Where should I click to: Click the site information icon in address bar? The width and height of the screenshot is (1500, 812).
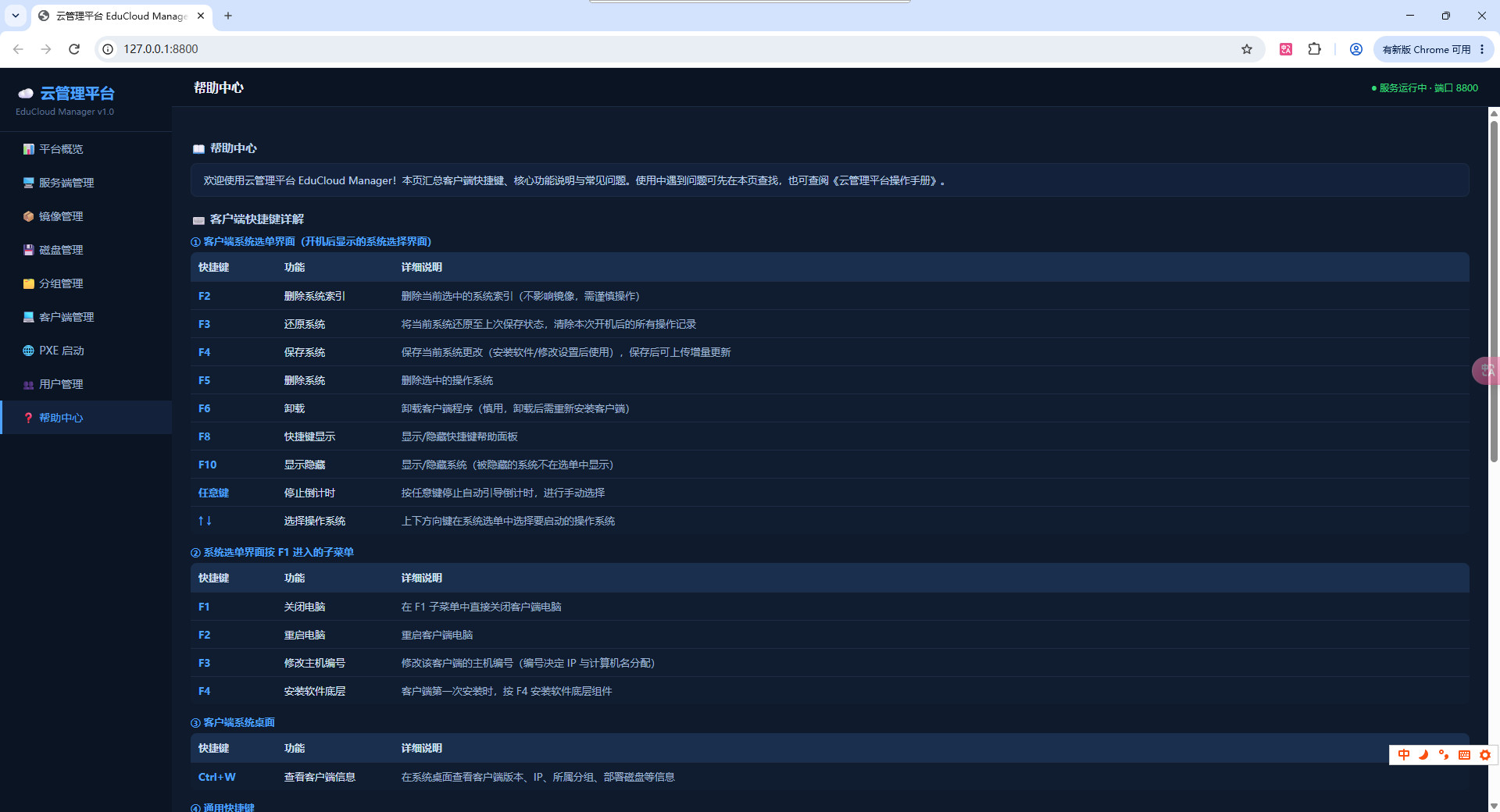click(x=108, y=49)
